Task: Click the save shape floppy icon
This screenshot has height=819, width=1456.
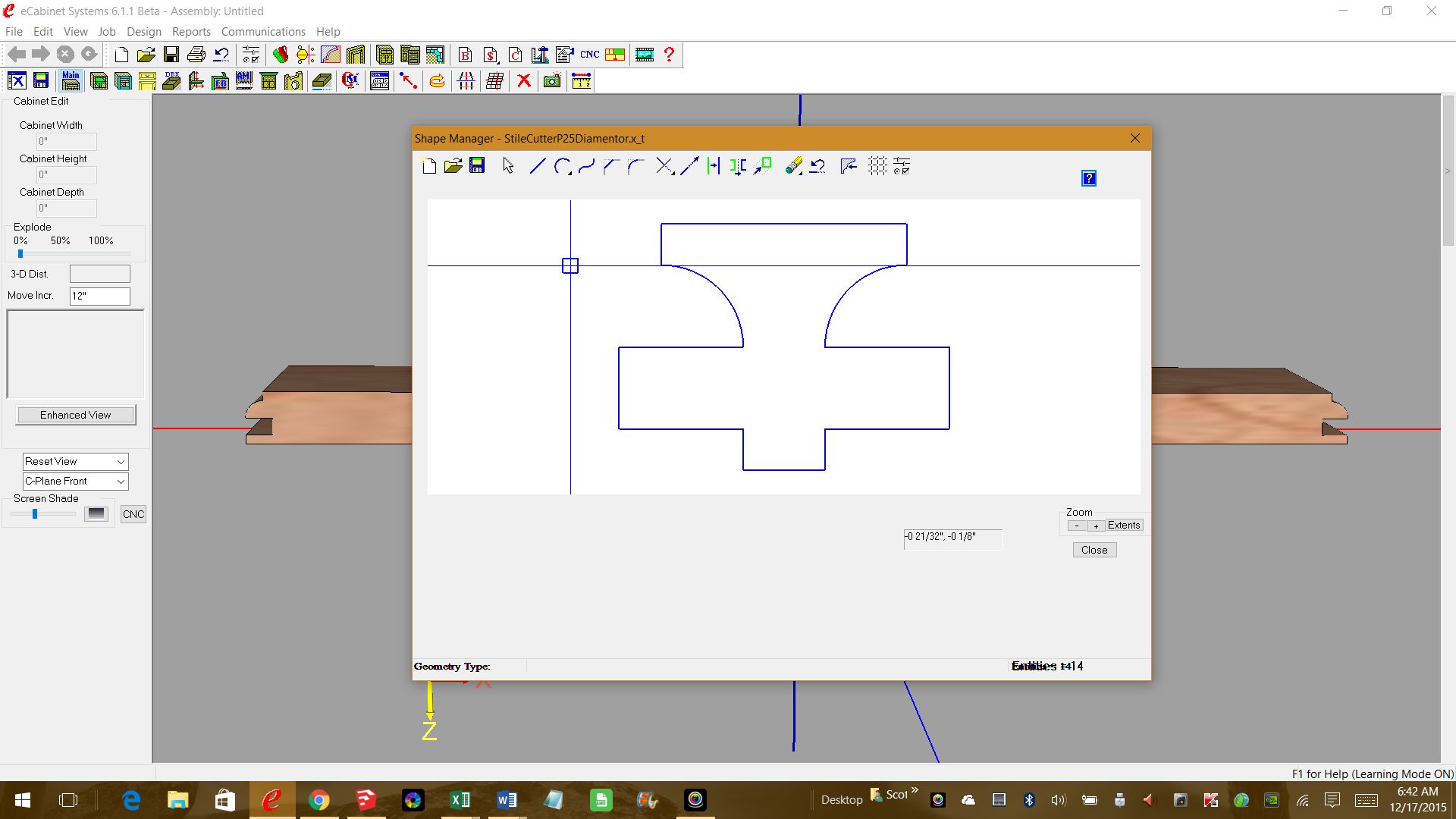Action: 477,166
